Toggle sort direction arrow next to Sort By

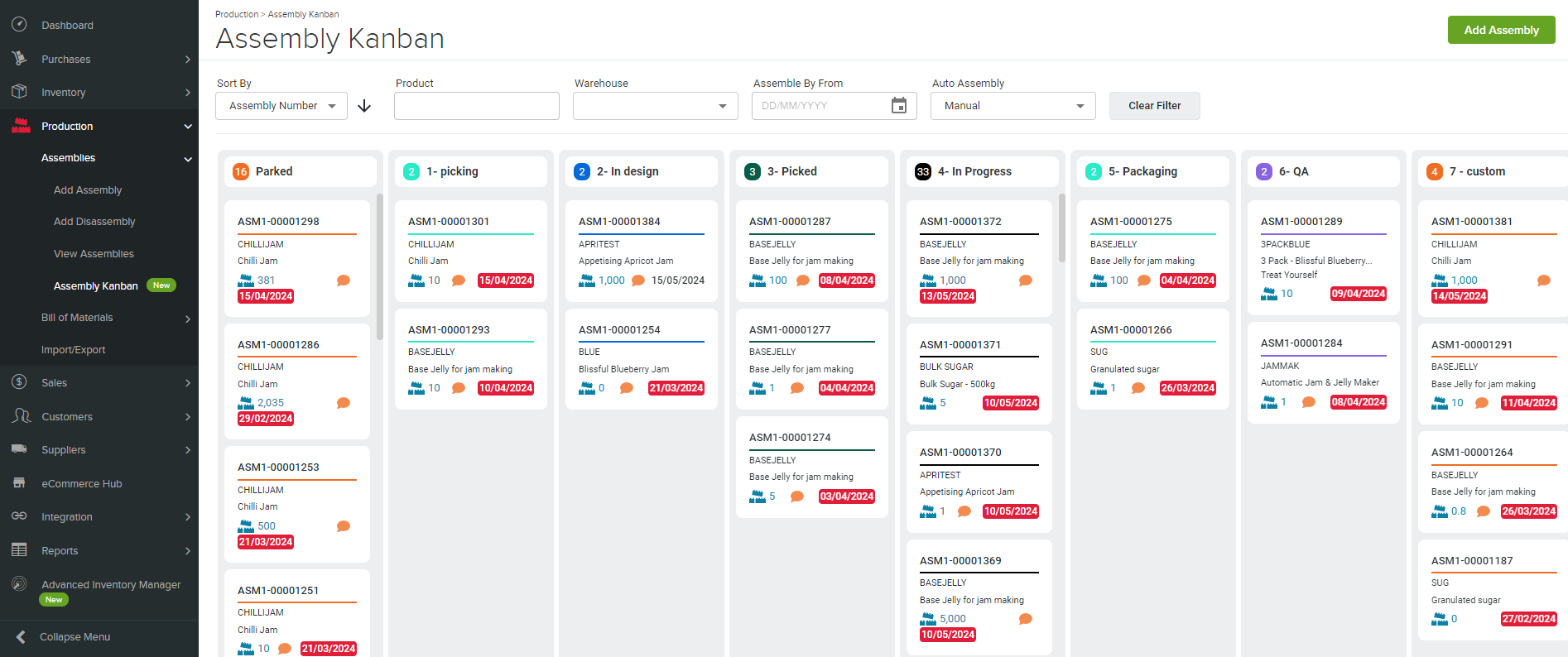[364, 106]
